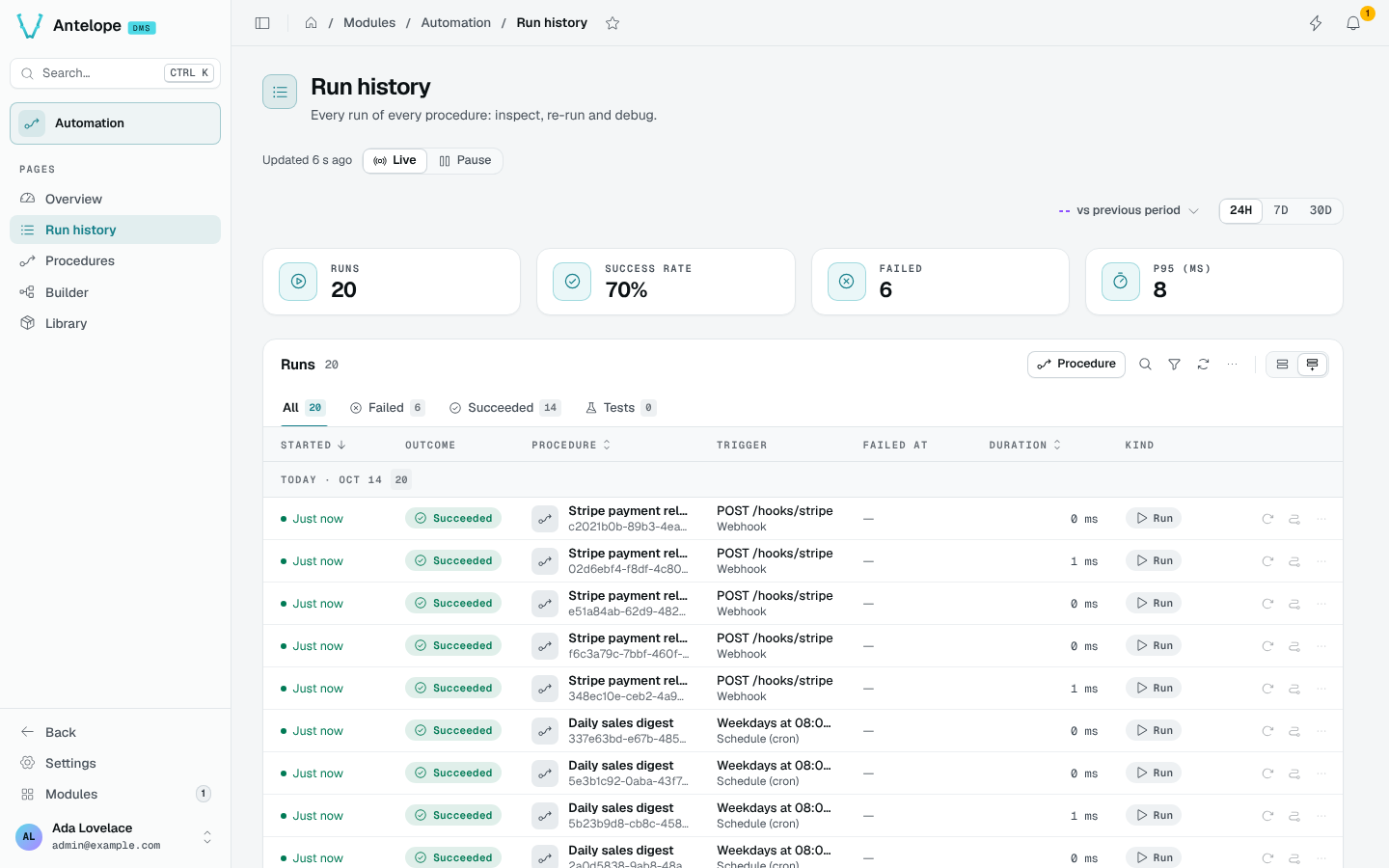Open replay icon for c2021b0b run

point(1294,519)
